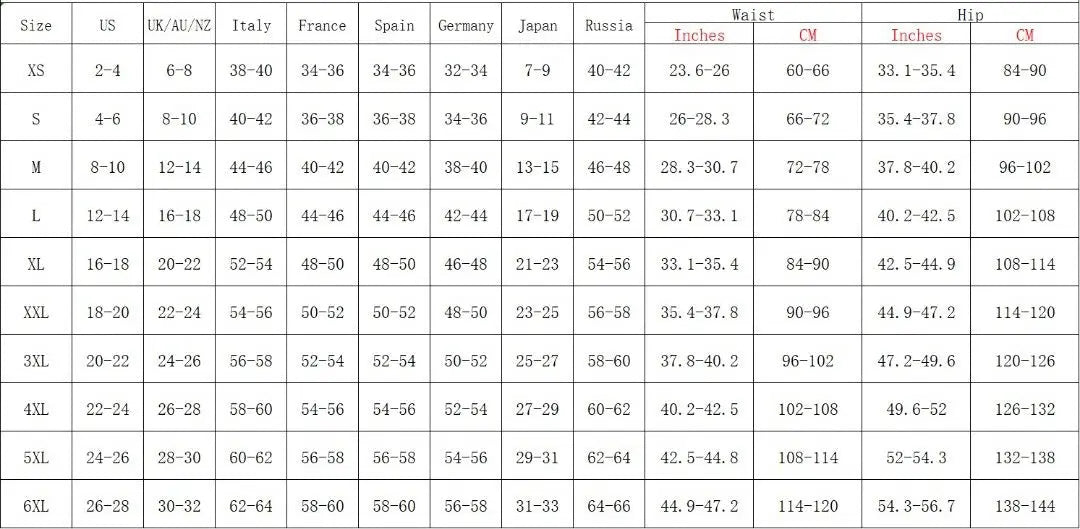The width and height of the screenshot is (1080, 529).
Task: Select the hip inches cell 49.6-52
Action: pos(916,410)
